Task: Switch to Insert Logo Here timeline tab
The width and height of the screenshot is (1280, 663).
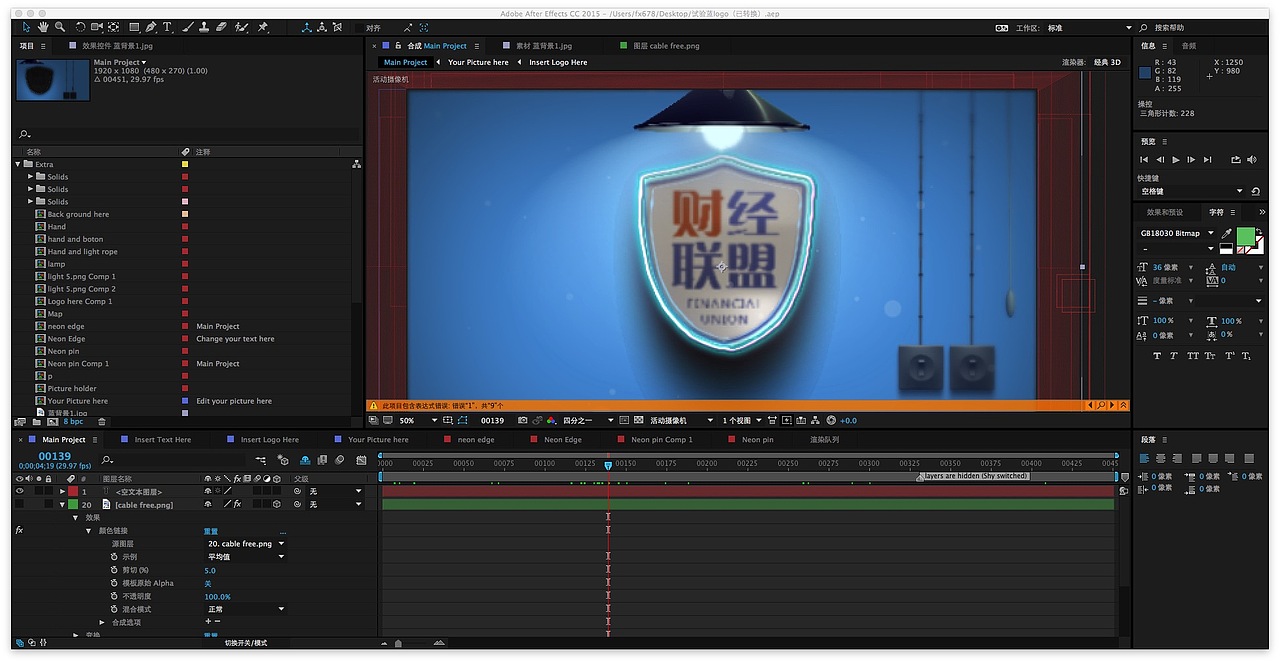Action: pos(269,439)
